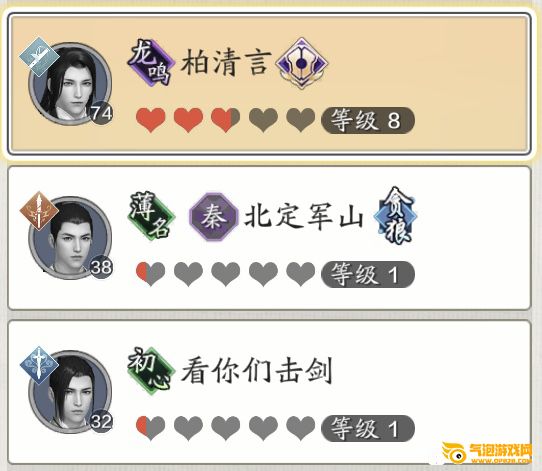This screenshot has height=471, width=542.
Task: Open 柏清言's level 74 portrait
Action: click(71, 84)
